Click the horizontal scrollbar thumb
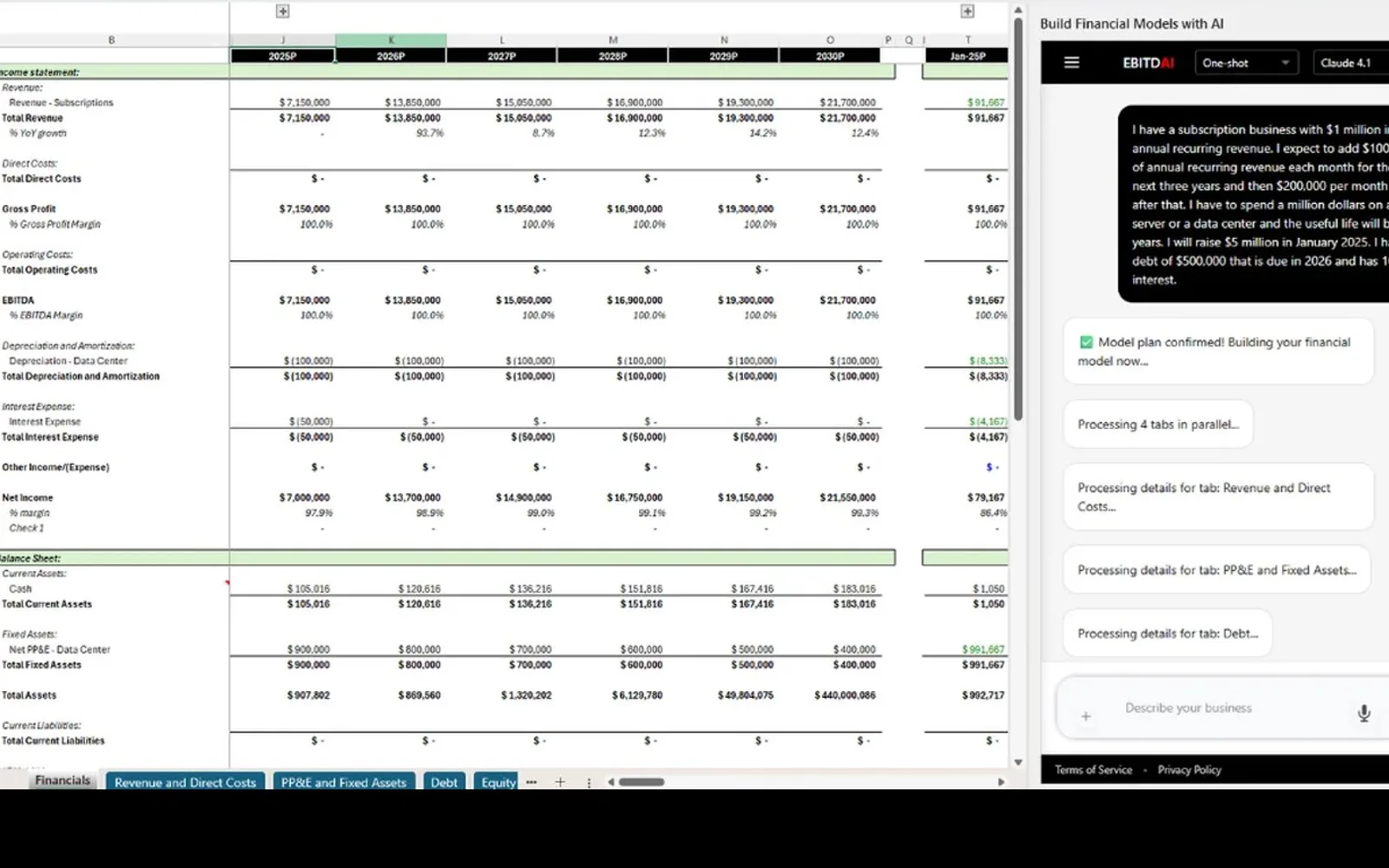This screenshot has width=1389, height=868. [642, 782]
